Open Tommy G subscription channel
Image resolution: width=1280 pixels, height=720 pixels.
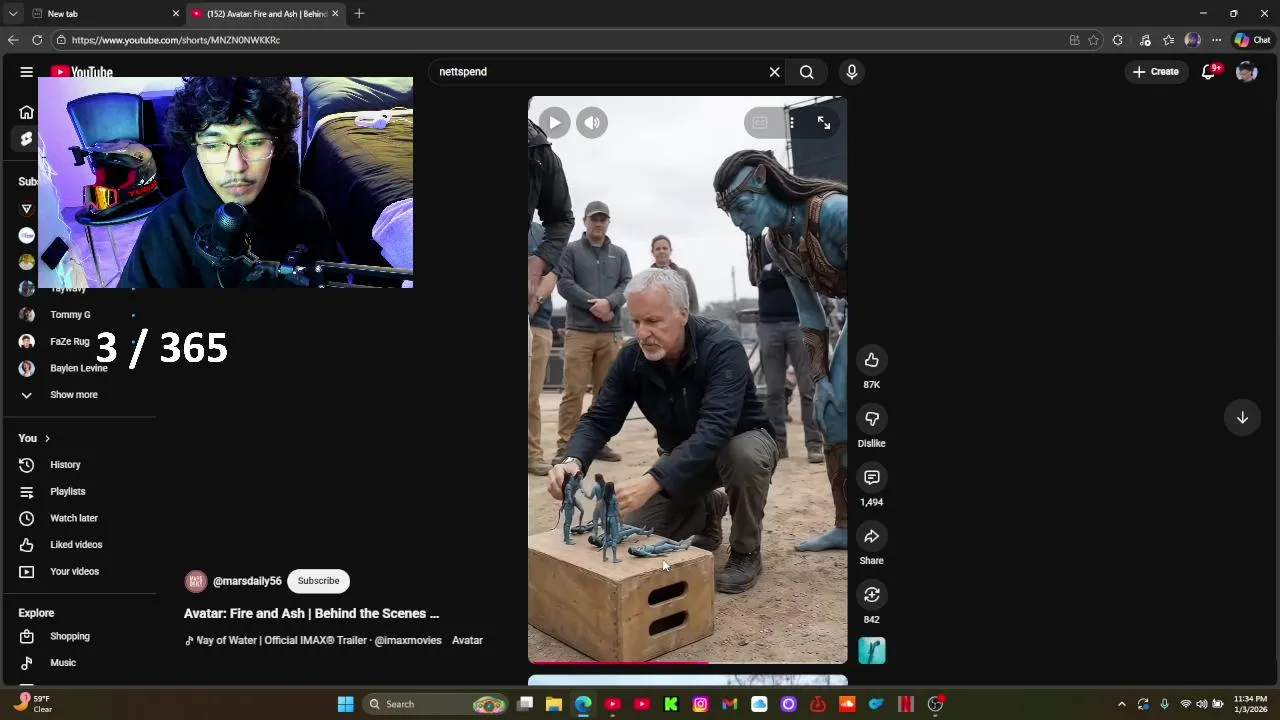click(70, 315)
